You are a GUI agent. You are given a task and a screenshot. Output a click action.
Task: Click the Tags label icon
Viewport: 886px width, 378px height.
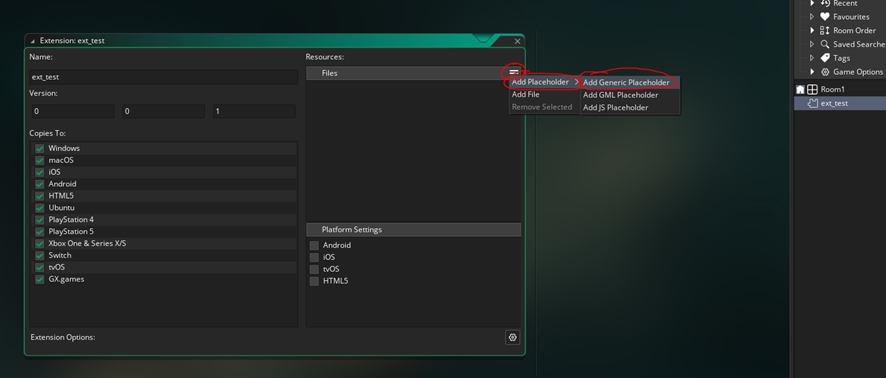(825, 58)
